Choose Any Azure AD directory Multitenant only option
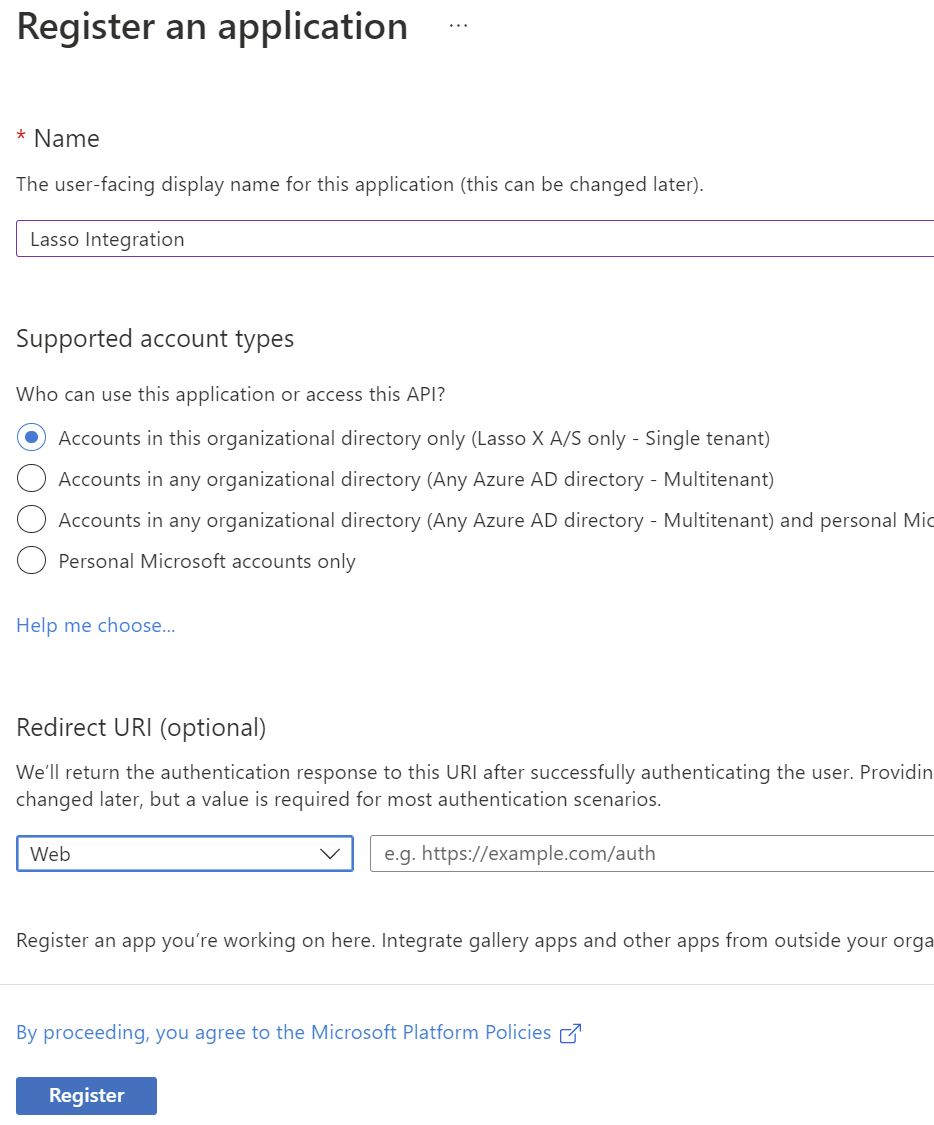This screenshot has width=934, height=1125. (x=32, y=479)
